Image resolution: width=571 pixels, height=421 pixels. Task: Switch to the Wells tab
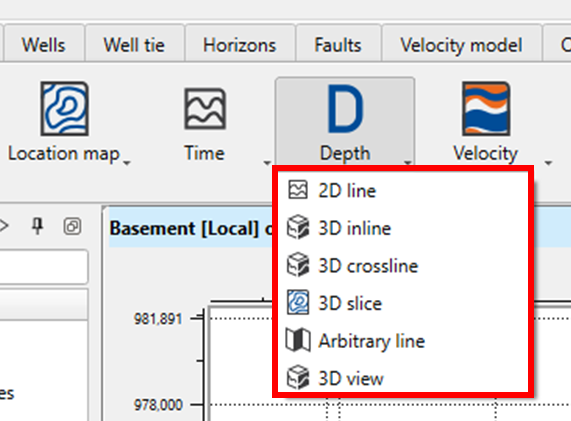(x=44, y=45)
